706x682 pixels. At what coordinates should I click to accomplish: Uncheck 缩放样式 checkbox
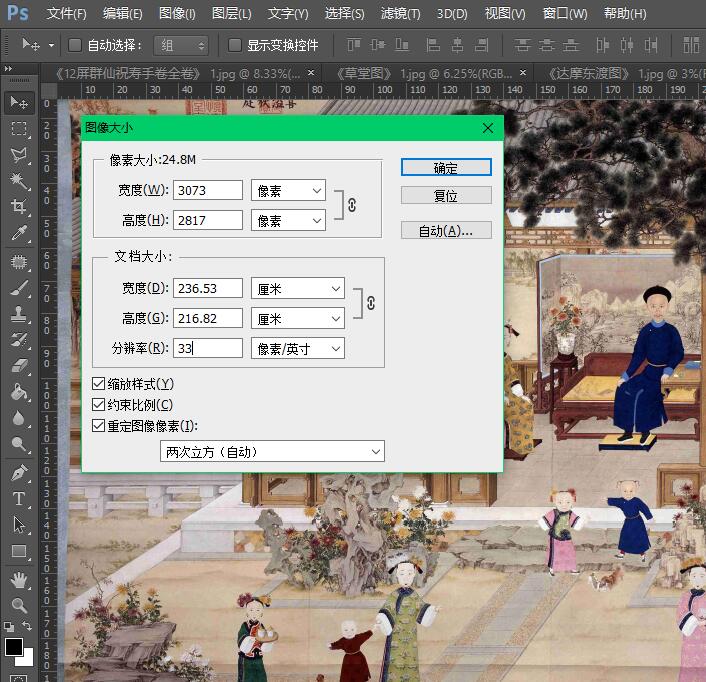tap(98, 384)
